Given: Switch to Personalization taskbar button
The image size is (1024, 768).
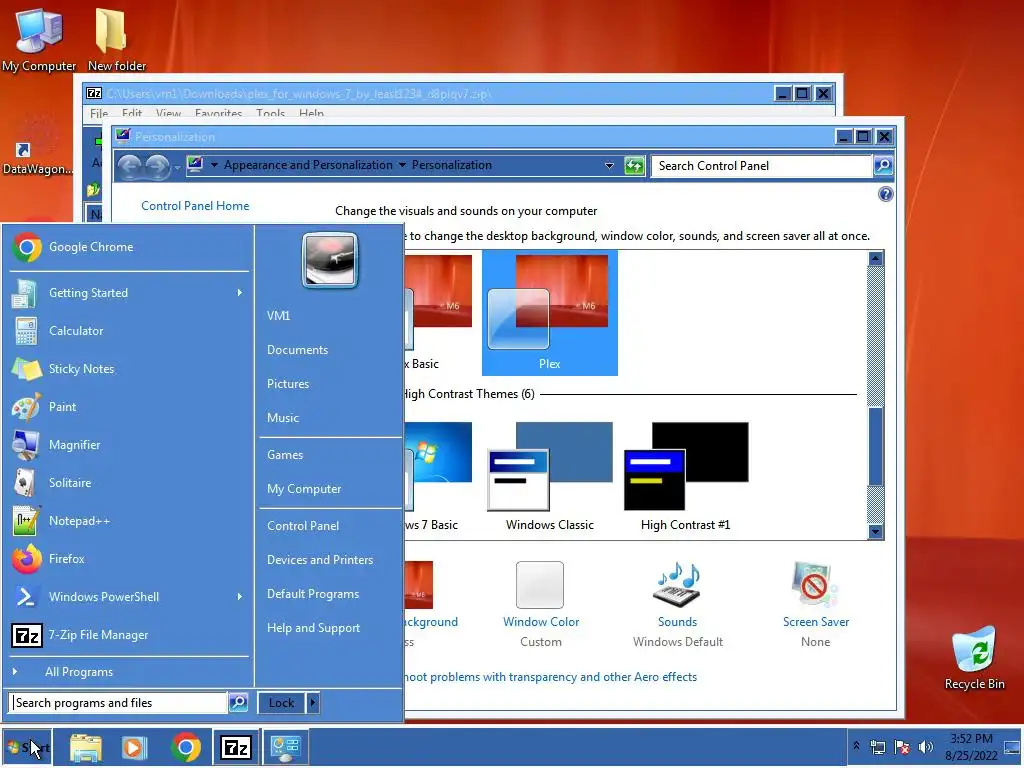Looking at the screenshot, I should tap(285, 748).
